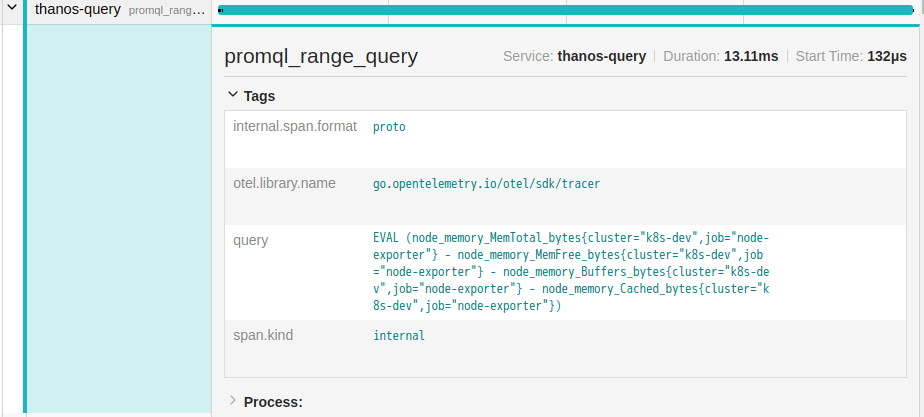This screenshot has width=924, height=417.
Task: Click the promql_range_query span title
Action: [x=321, y=57]
